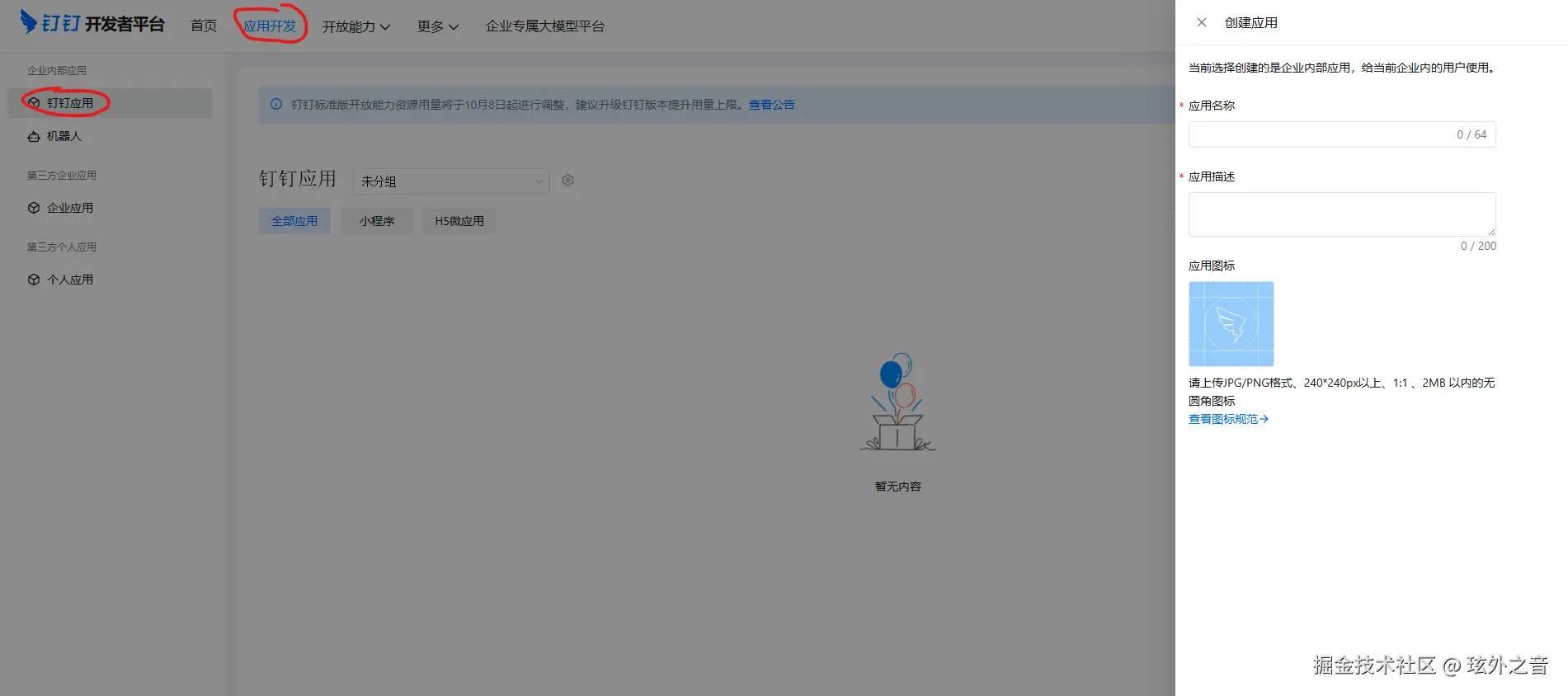1568x696 pixels.
Task: Click the 第三方个人应用 sidebar section label
Action: click(x=62, y=247)
